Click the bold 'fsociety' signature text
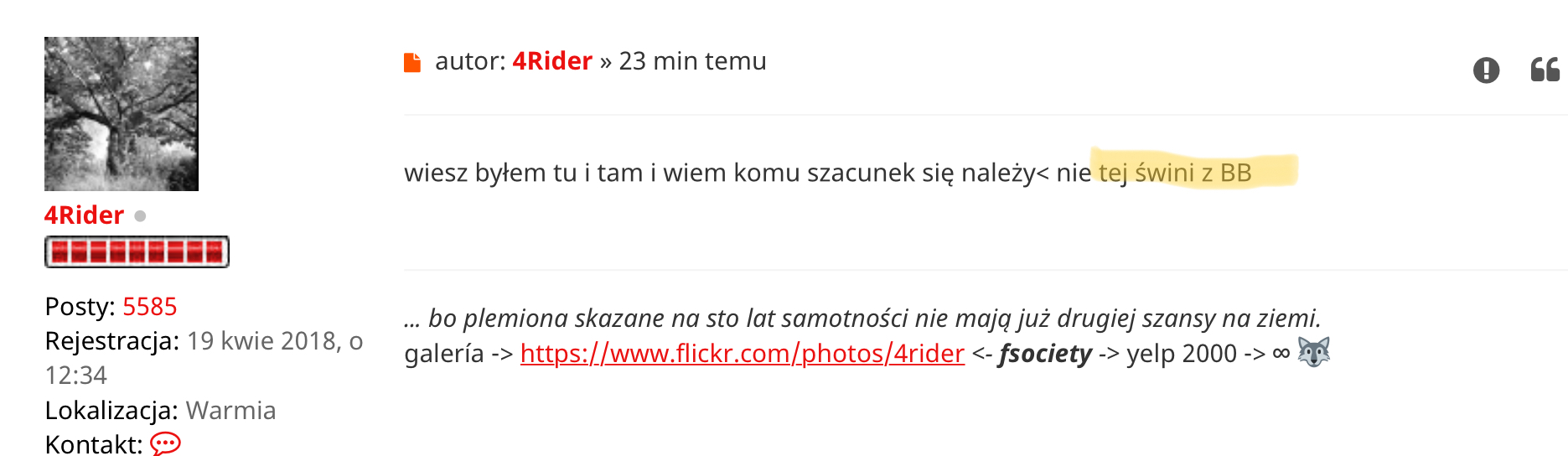The image size is (1568, 456). 1045,354
